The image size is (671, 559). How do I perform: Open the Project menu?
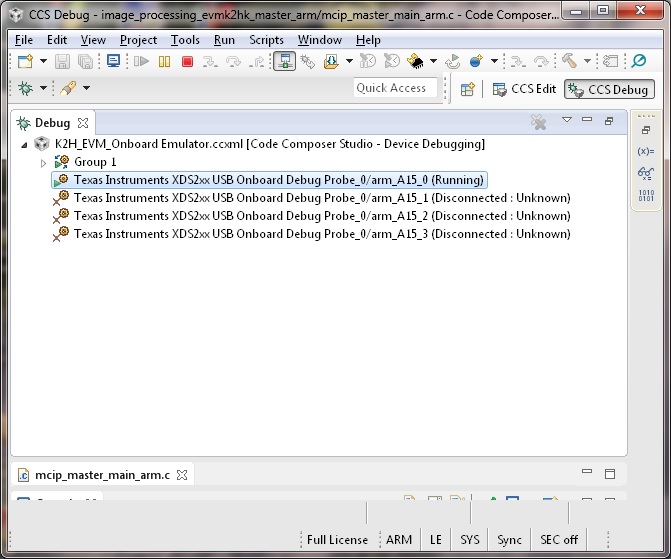pyautogui.click(x=138, y=40)
